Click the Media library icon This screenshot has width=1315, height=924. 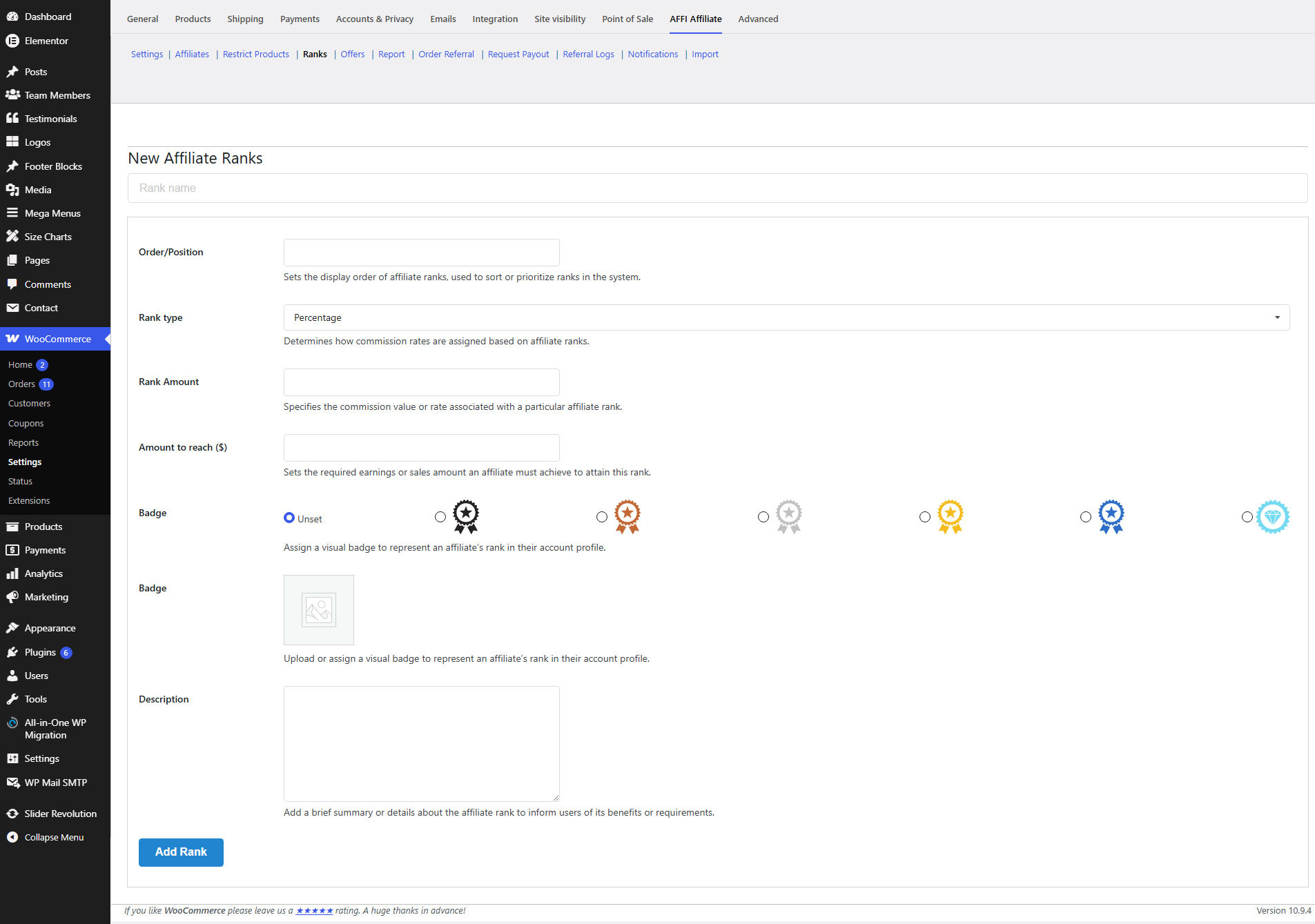(x=12, y=190)
